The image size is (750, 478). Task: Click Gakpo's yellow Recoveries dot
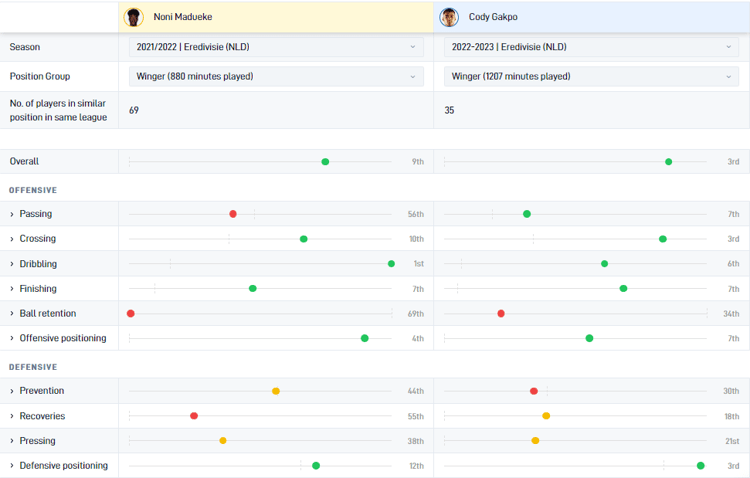point(546,416)
